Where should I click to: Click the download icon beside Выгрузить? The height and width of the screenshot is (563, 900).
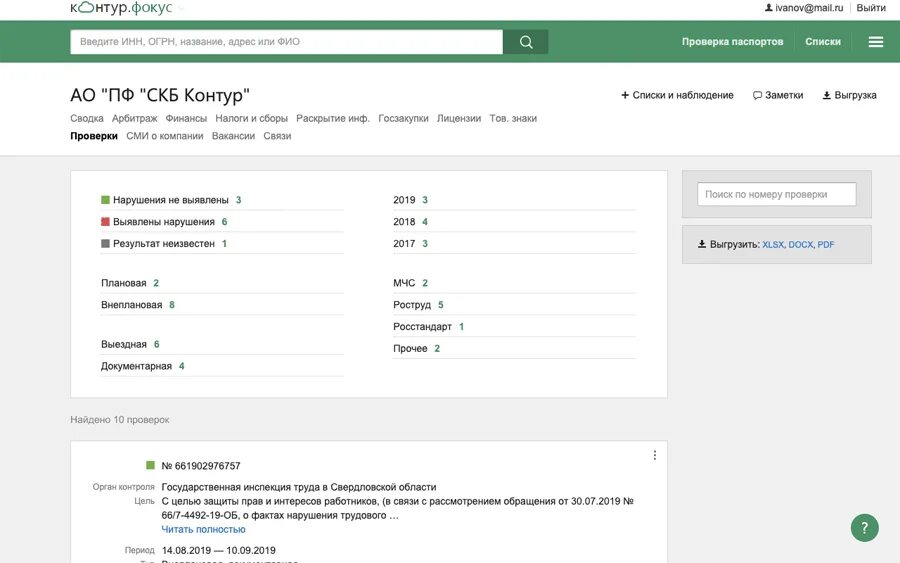(701, 244)
